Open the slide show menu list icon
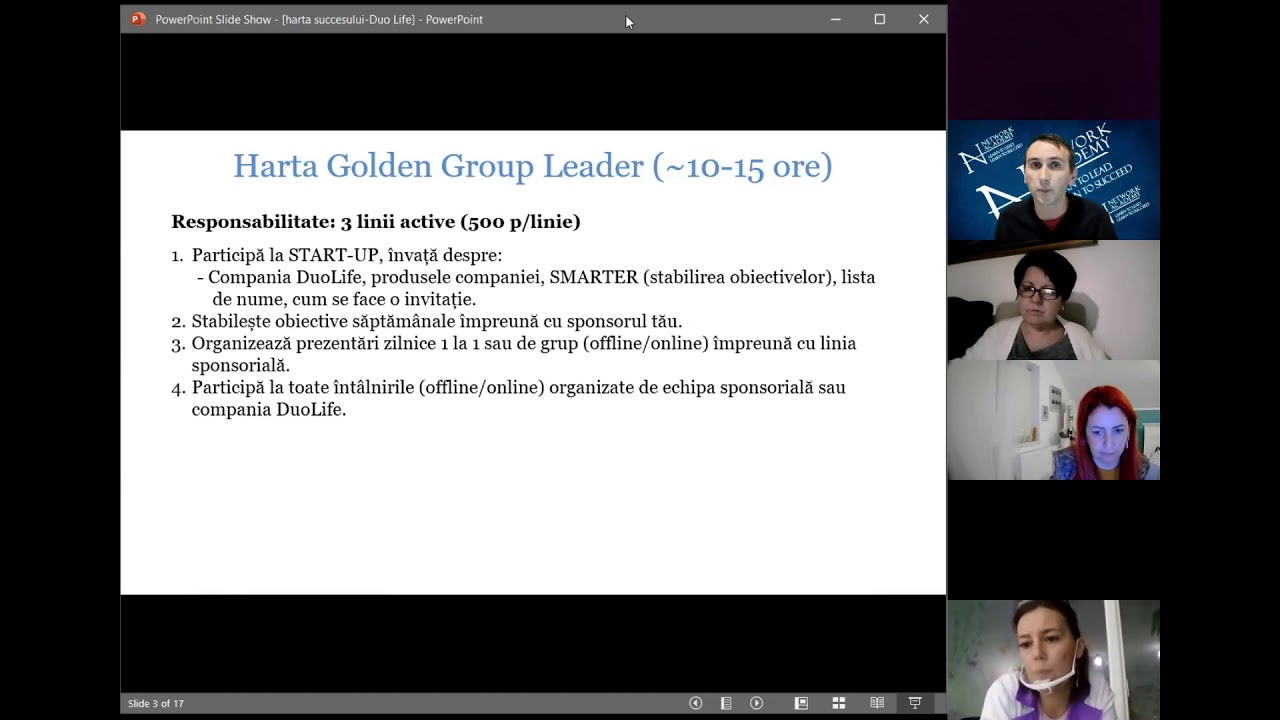 727,703
